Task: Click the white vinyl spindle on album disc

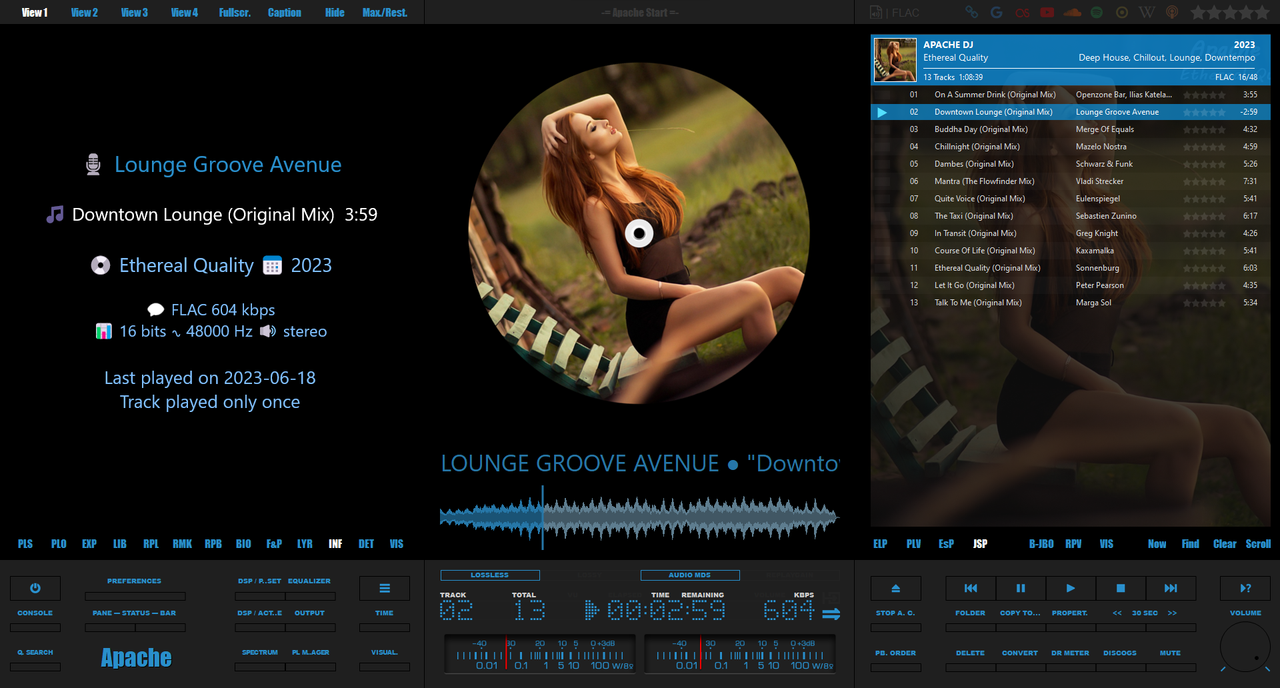Action: click(639, 234)
